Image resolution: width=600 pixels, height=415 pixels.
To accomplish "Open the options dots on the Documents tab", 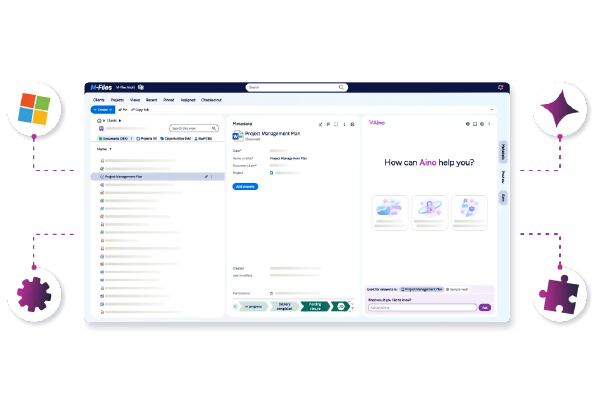I will (x=132, y=138).
